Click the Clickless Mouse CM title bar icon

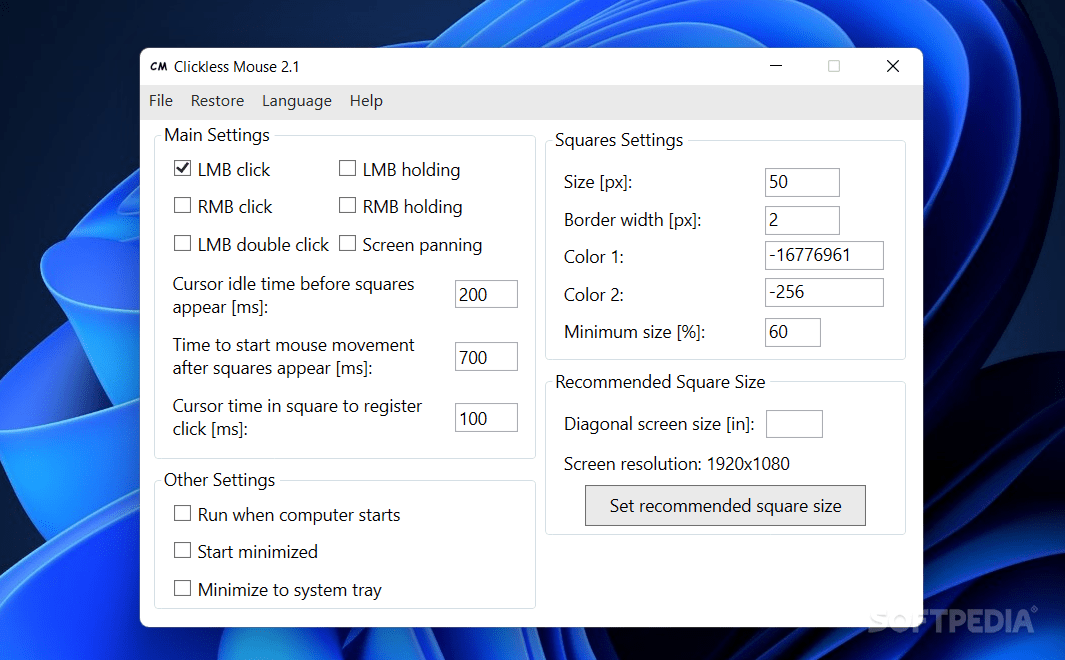click(159, 67)
